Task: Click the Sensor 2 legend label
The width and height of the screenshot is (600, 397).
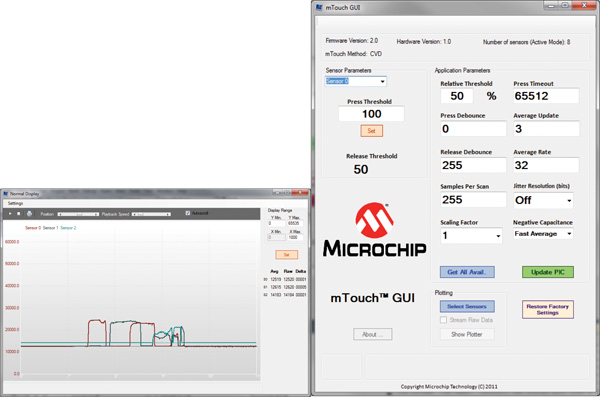Action: pyautogui.click(x=68, y=228)
